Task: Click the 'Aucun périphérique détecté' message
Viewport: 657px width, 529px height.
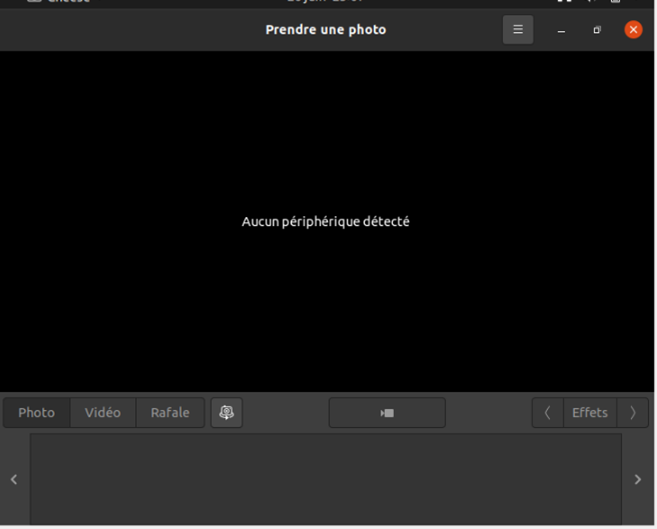Action: click(x=325, y=221)
